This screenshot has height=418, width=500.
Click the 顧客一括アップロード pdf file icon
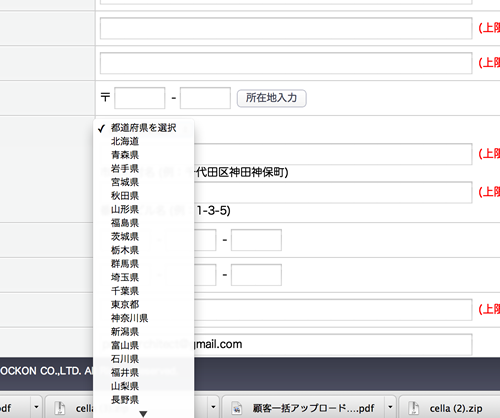click(x=237, y=408)
